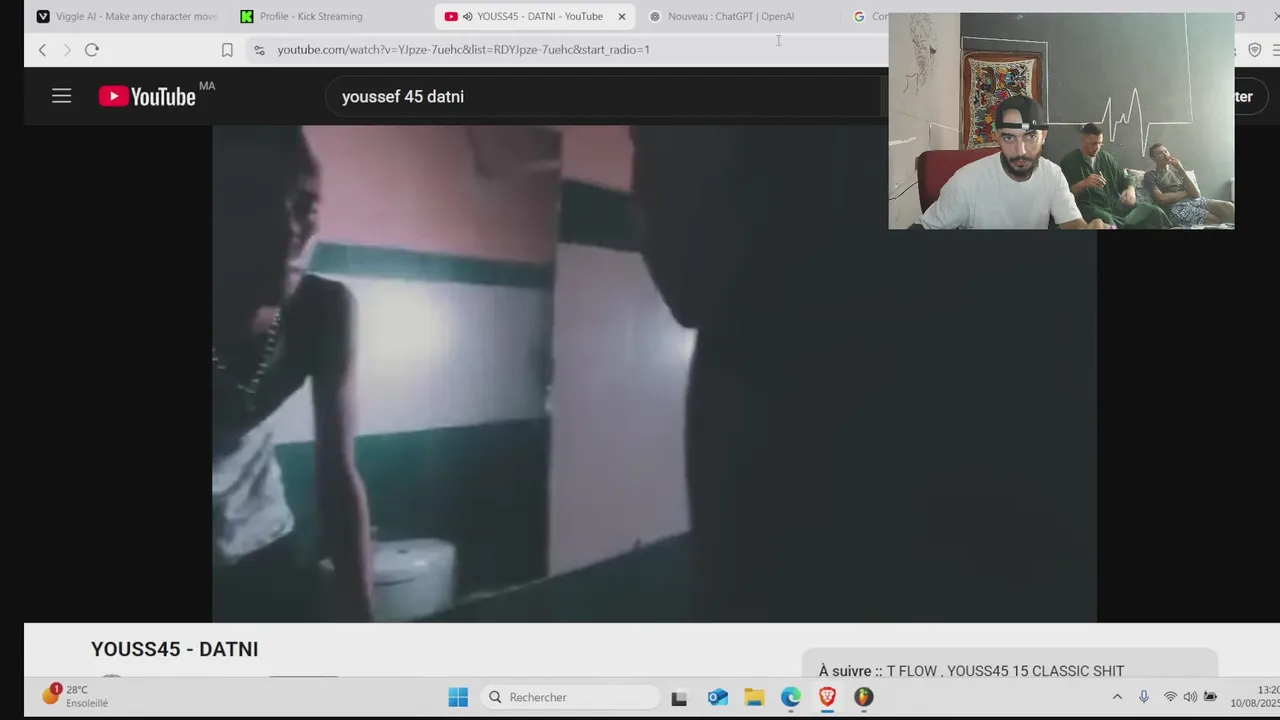This screenshot has width=1280, height=720.
Task: Open the À suivre T FLOW, YOUSS45 queue item
Action: tap(1010, 665)
